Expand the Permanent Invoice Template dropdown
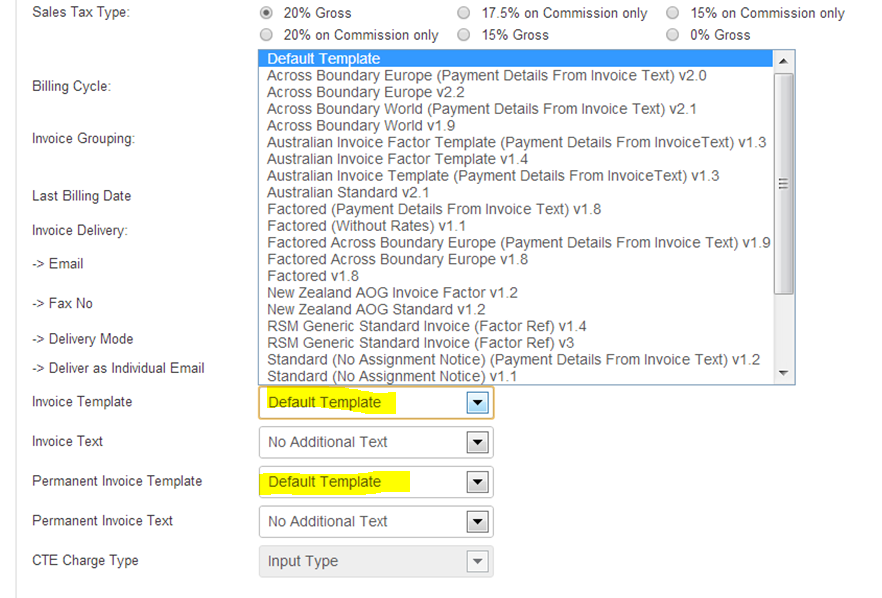Viewport: 882px width, 598px height. coord(376,482)
